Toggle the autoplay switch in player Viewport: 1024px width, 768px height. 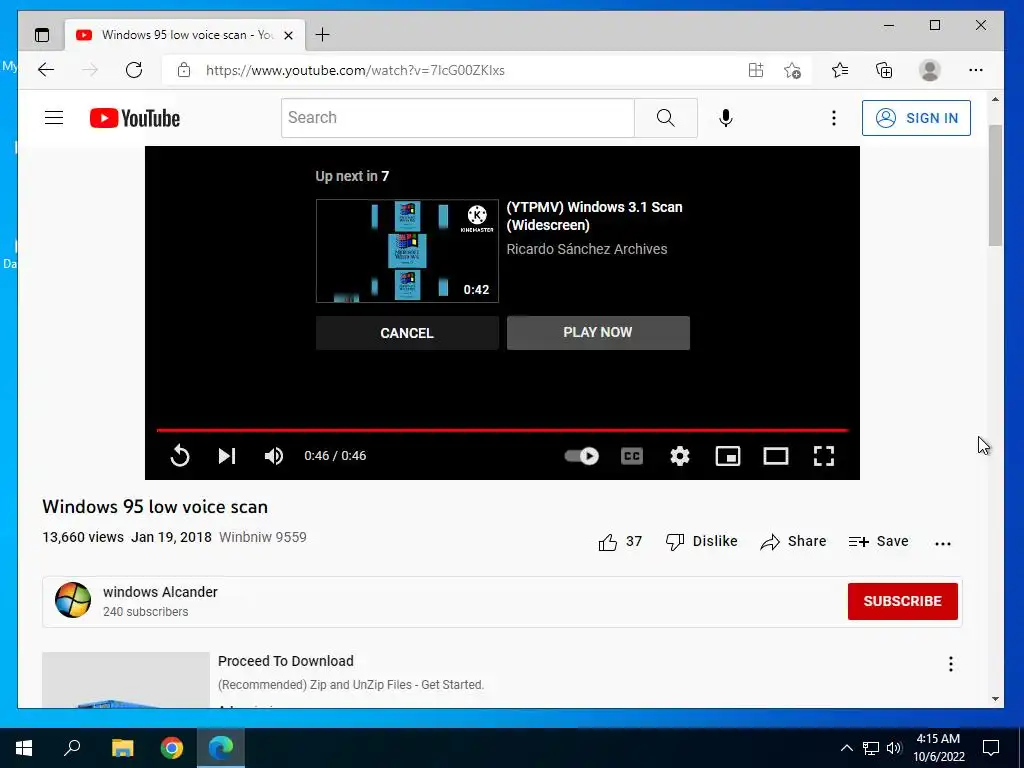point(581,456)
